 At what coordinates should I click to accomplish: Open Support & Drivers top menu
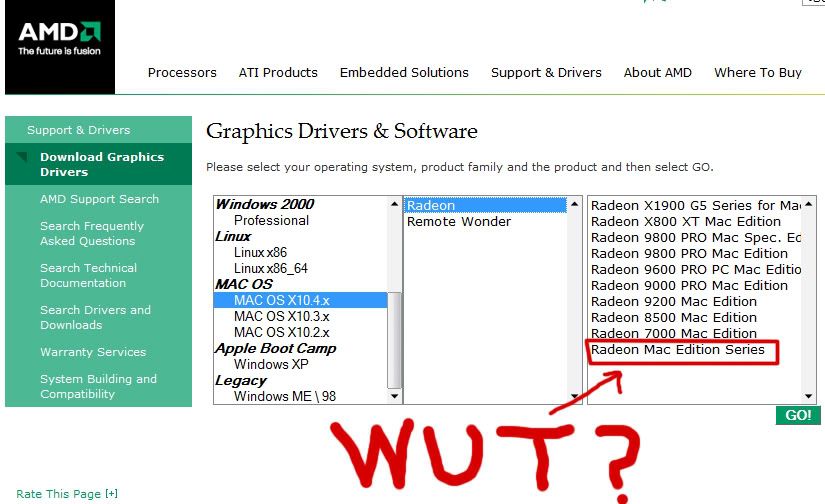click(546, 73)
